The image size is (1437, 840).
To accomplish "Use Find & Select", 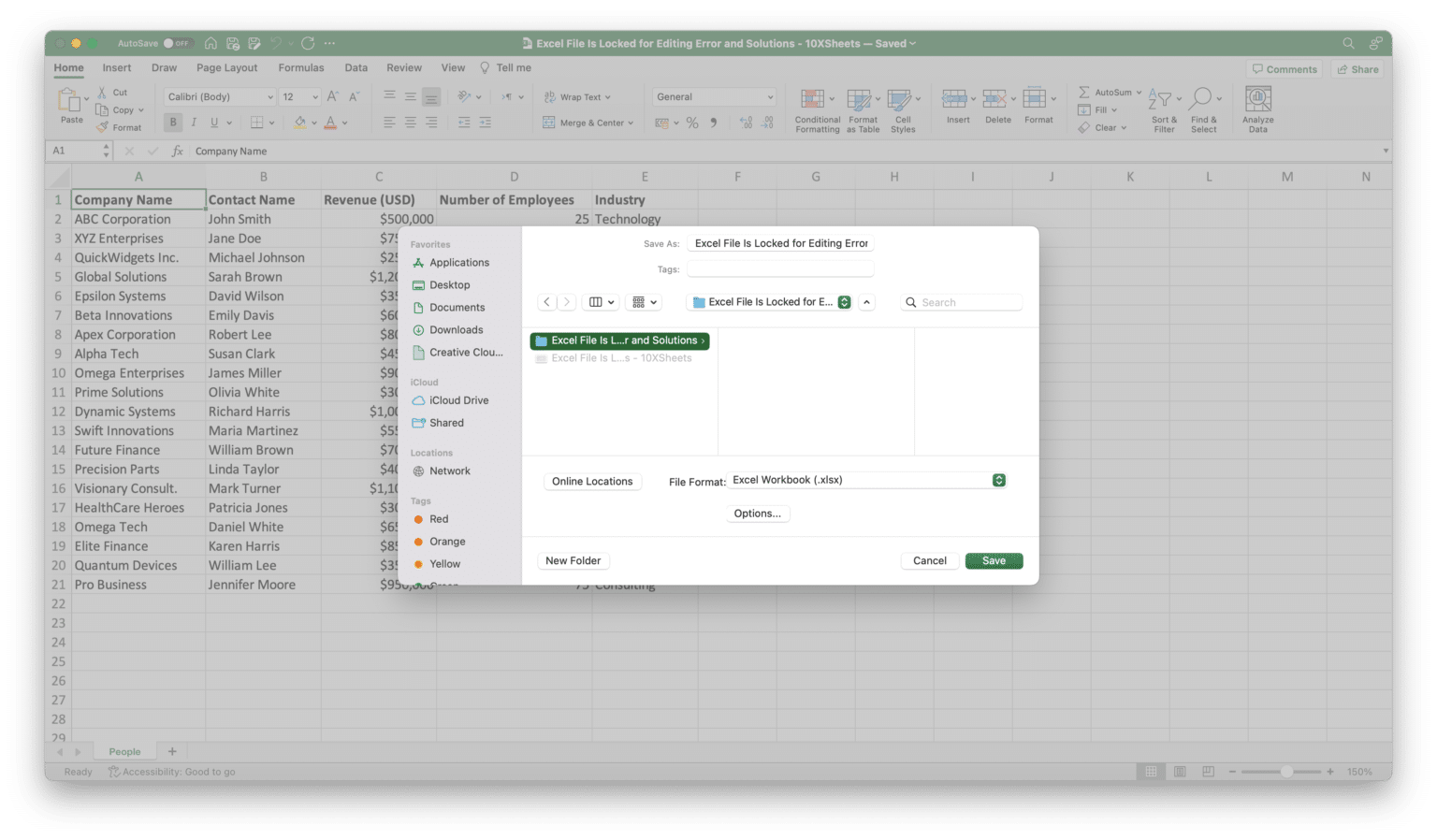I will 1203,109.
